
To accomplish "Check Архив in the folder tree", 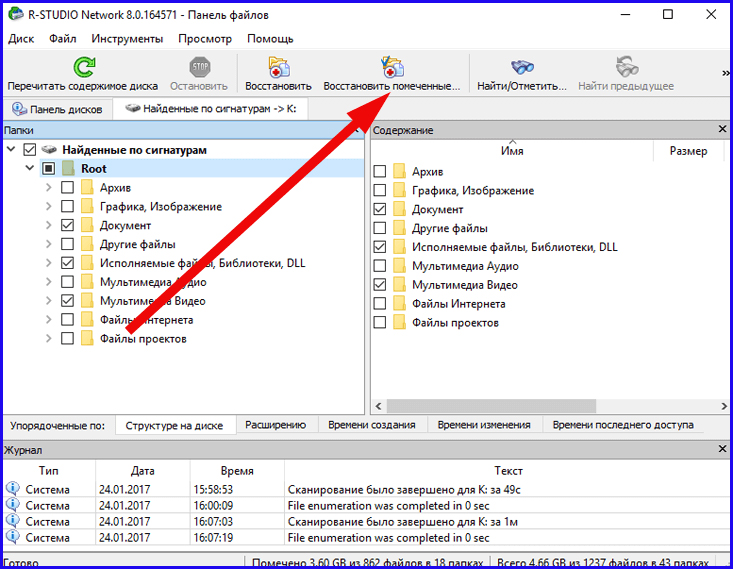I will pyautogui.click(x=67, y=187).
